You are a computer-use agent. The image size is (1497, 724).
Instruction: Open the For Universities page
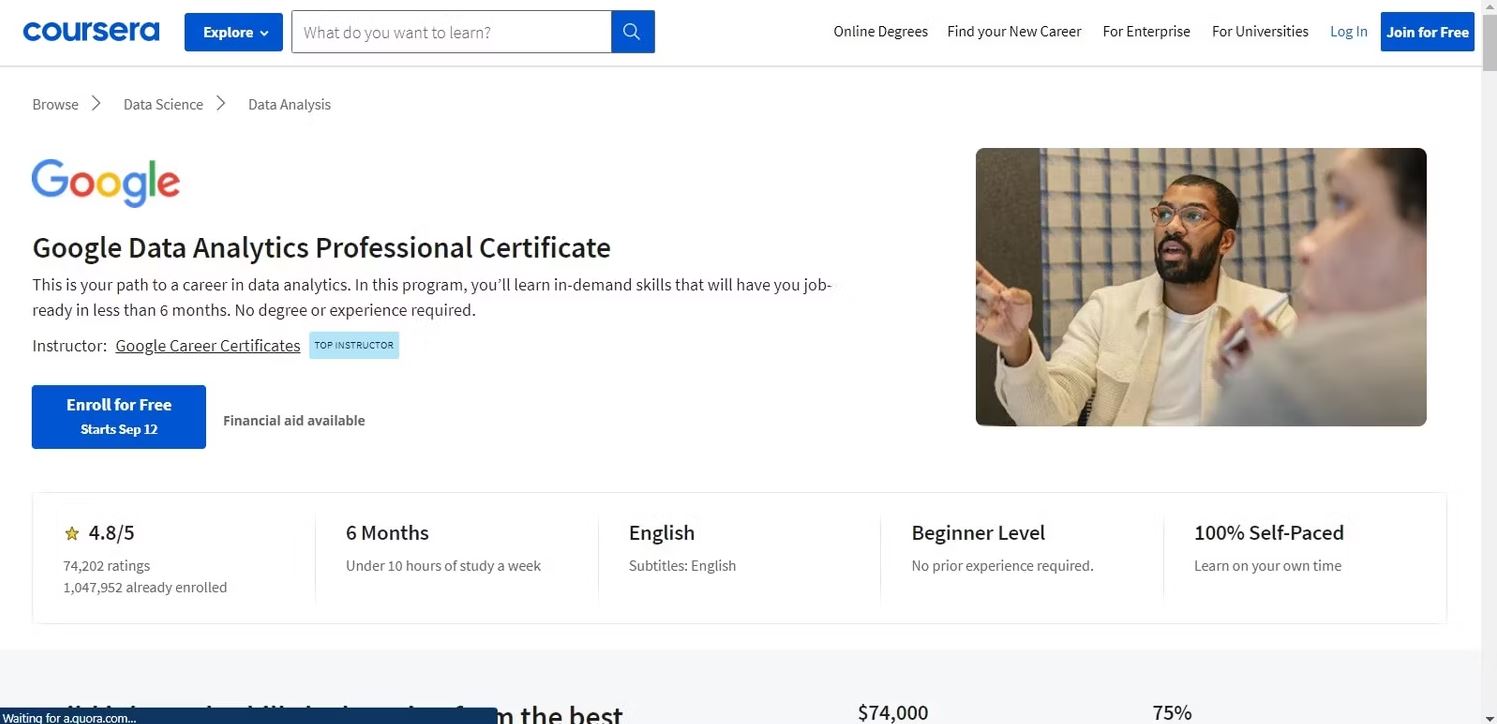[x=1260, y=32]
